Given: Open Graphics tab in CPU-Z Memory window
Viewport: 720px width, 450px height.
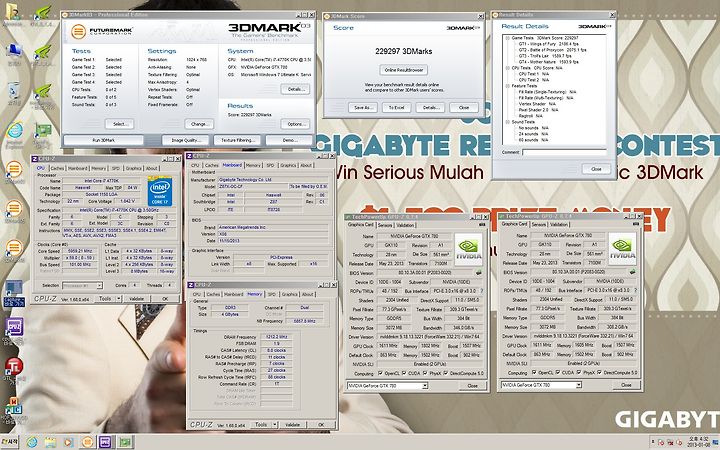Looking at the screenshot, I should click(290, 294).
